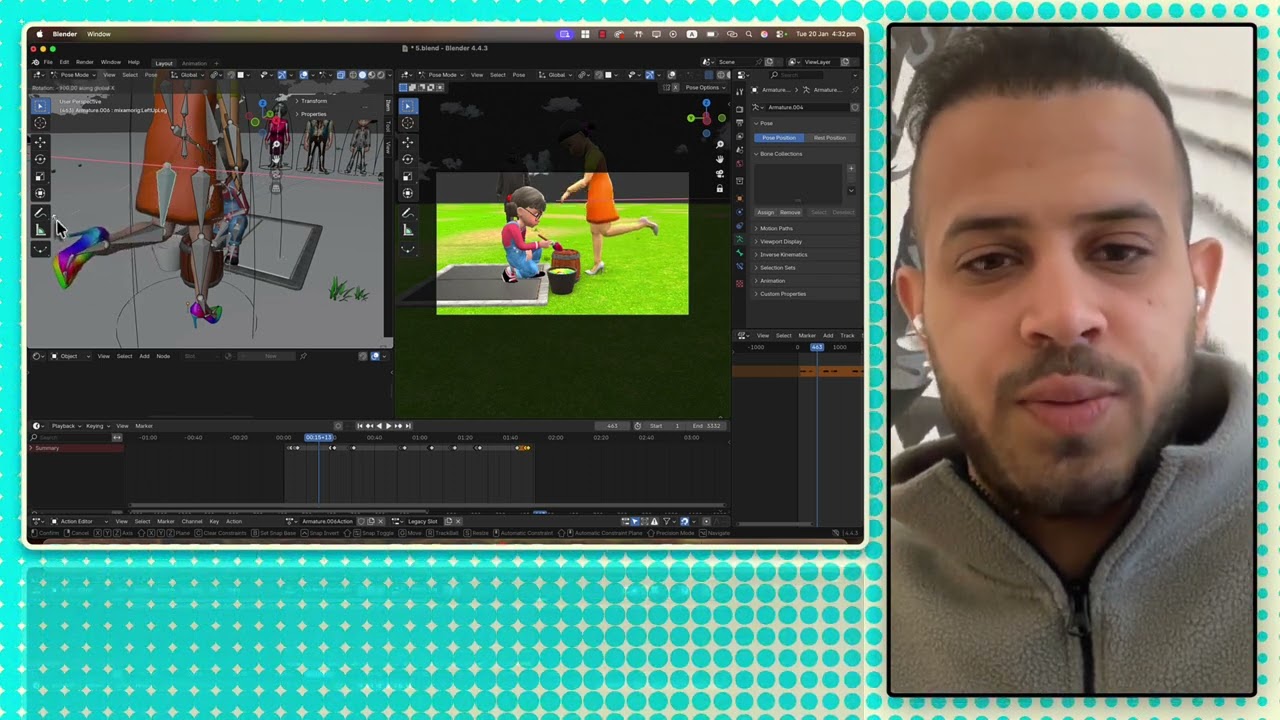Viewport: 1280px width, 720px height.
Task: Click the pan hand icon in the camera viewport
Action: [720, 158]
